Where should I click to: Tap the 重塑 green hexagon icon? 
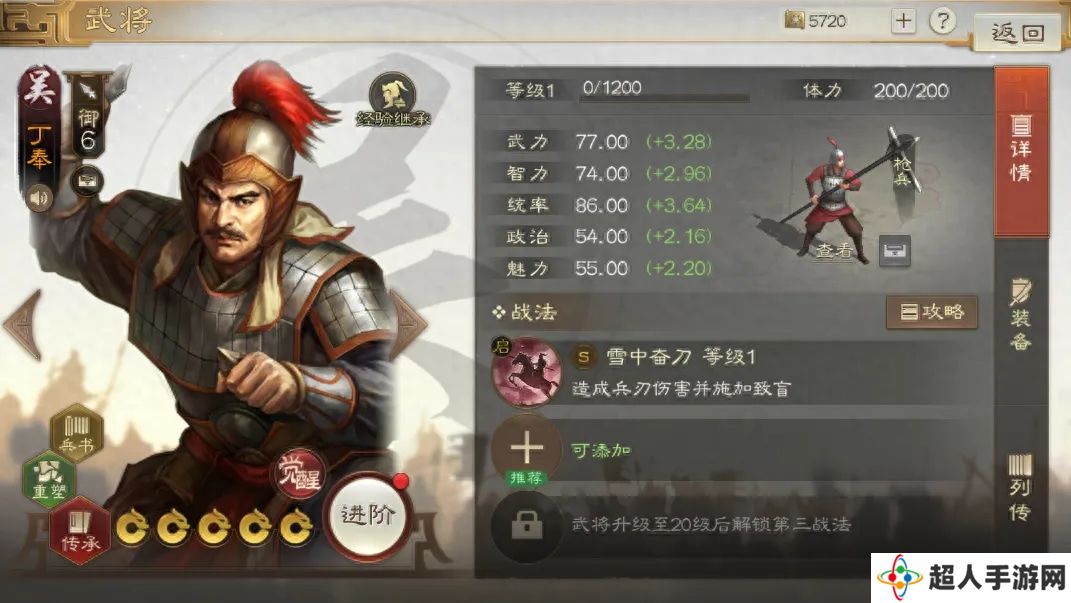(48, 479)
